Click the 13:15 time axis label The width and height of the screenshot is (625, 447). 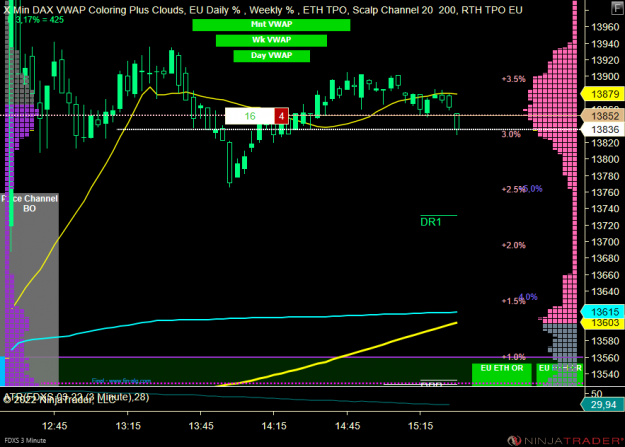click(x=128, y=426)
